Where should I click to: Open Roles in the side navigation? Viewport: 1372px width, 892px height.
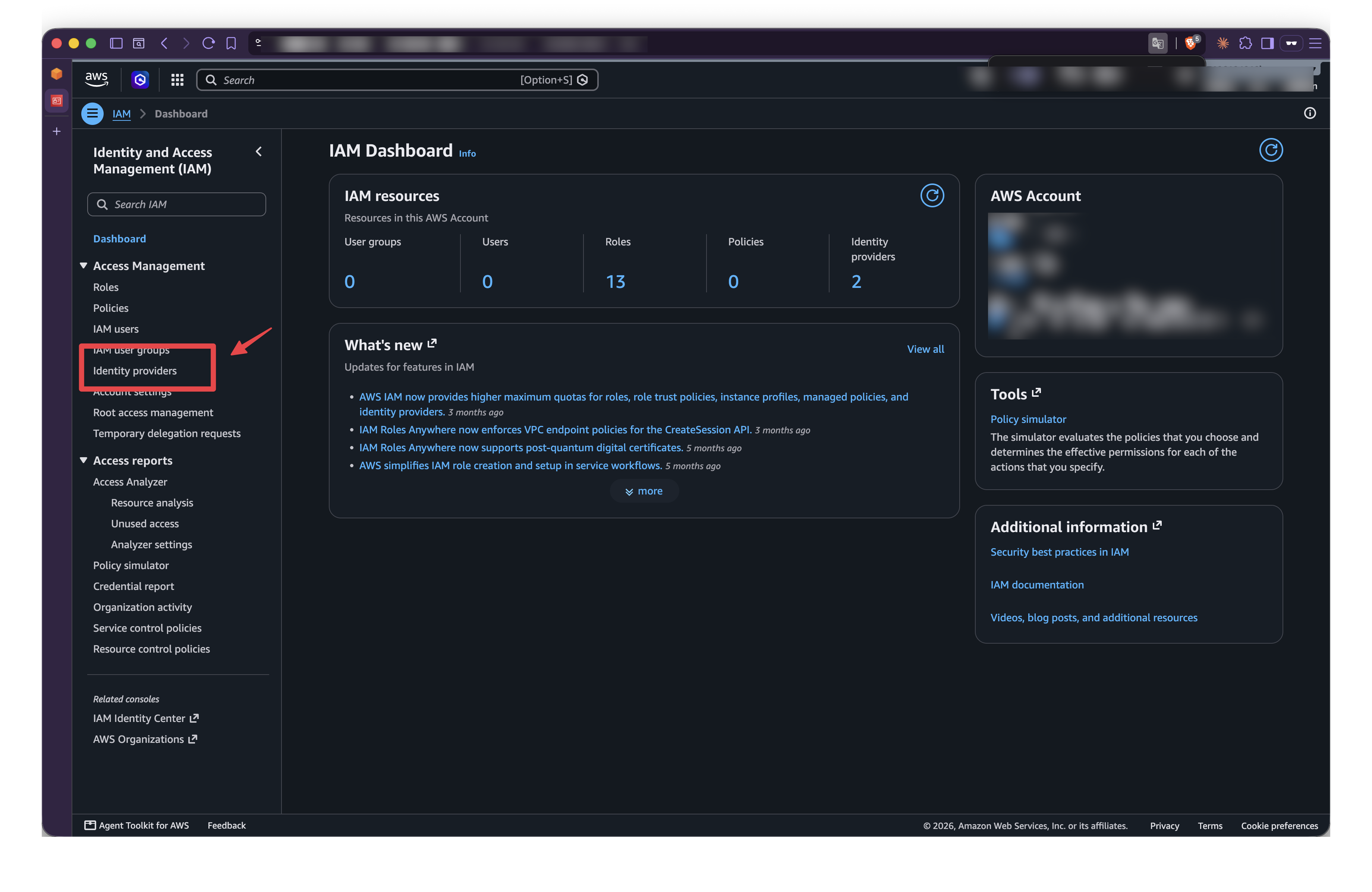pos(106,287)
